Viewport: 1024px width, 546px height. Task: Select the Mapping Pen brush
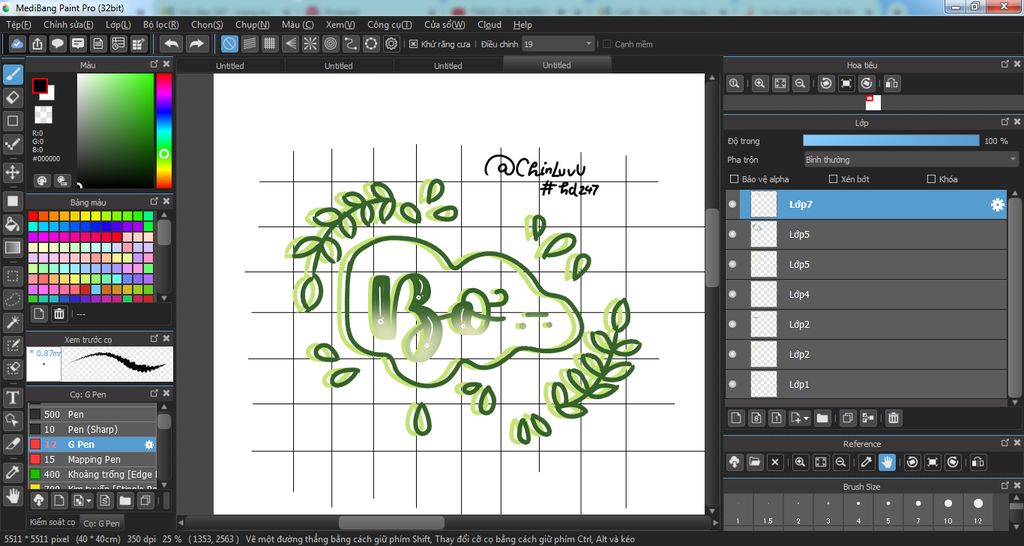[x=92, y=459]
